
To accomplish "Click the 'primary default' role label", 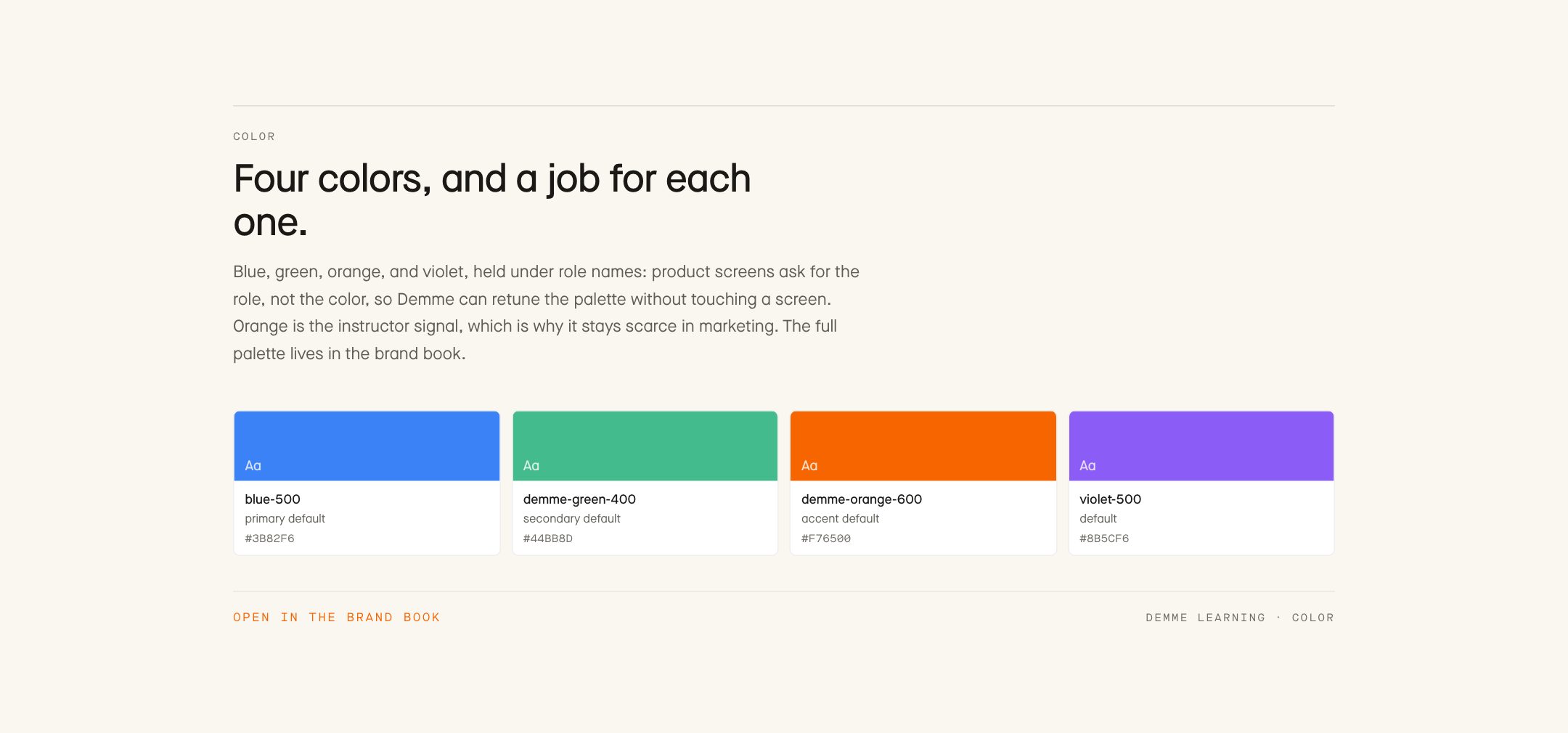I will pyautogui.click(x=285, y=519).
